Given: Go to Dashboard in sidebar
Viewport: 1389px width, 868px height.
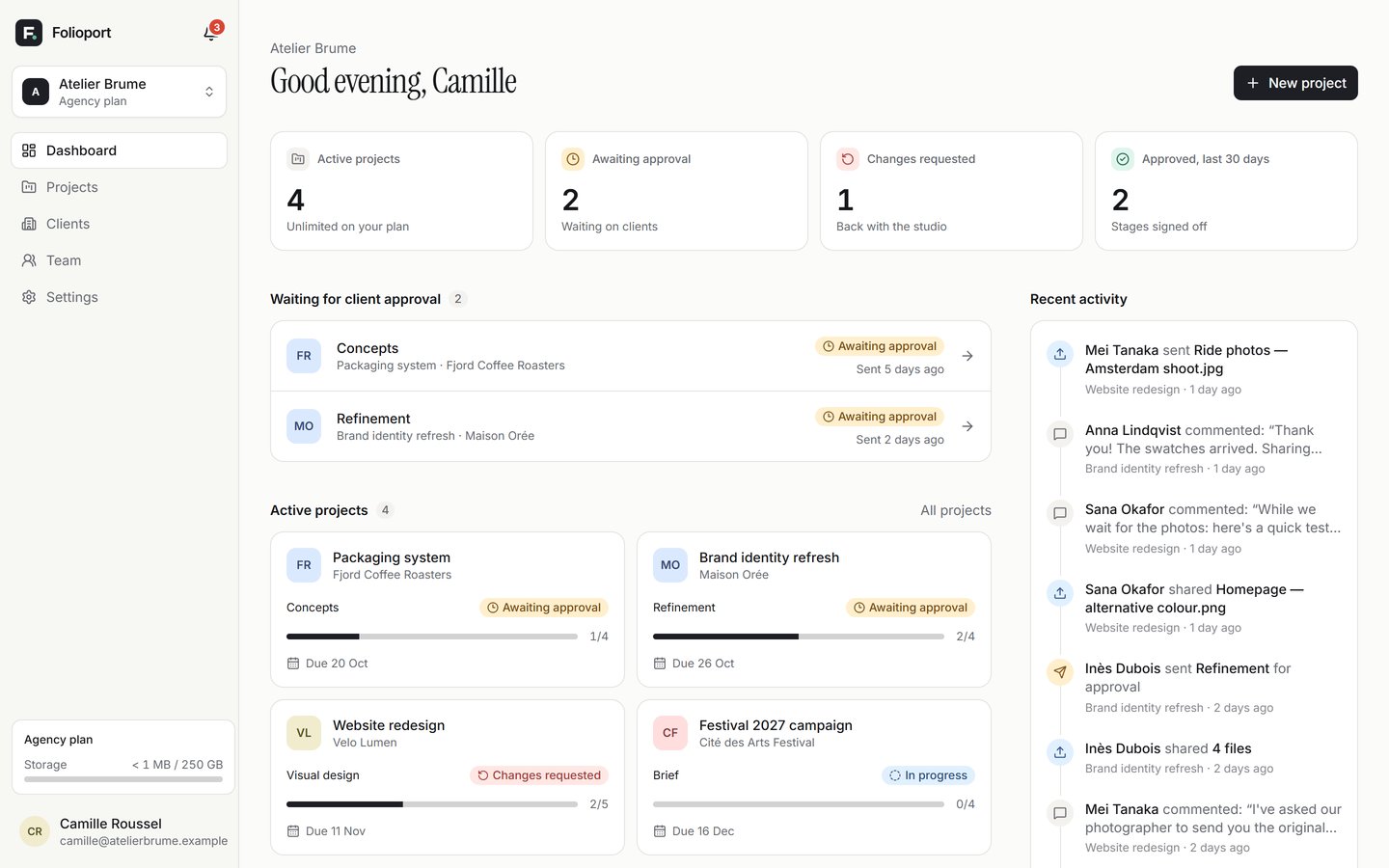Looking at the screenshot, I should pyautogui.click(x=120, y=150).
